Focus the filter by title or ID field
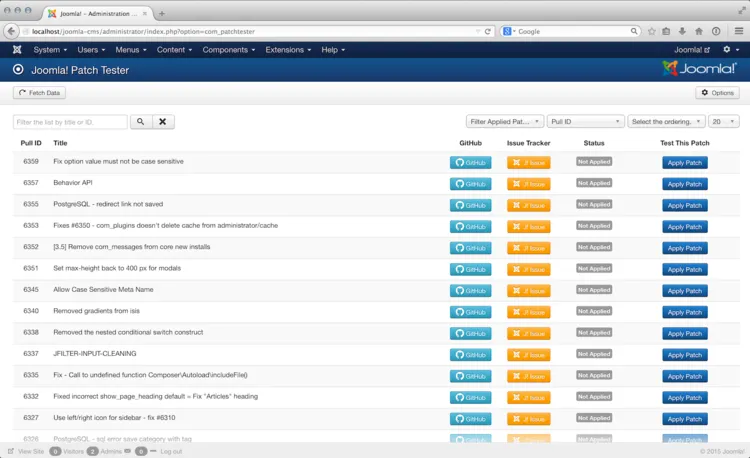 [70, 122]
